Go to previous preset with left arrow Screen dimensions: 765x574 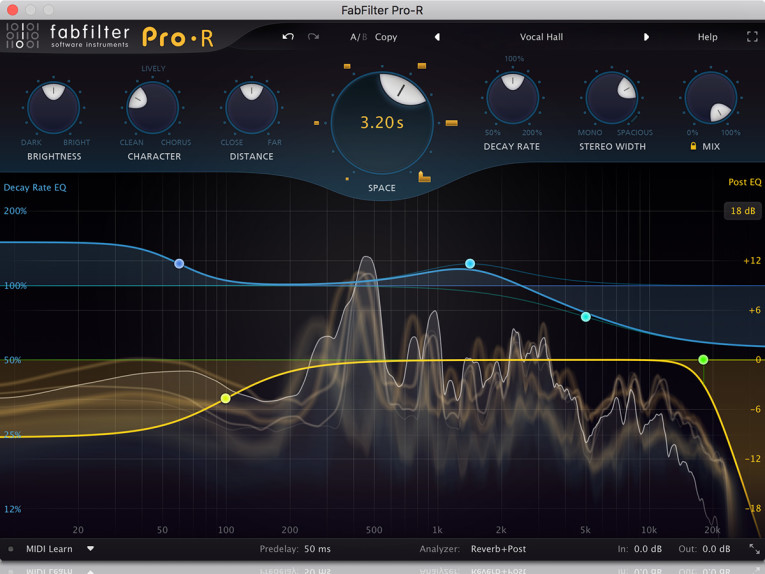click(x=438, y=37)
